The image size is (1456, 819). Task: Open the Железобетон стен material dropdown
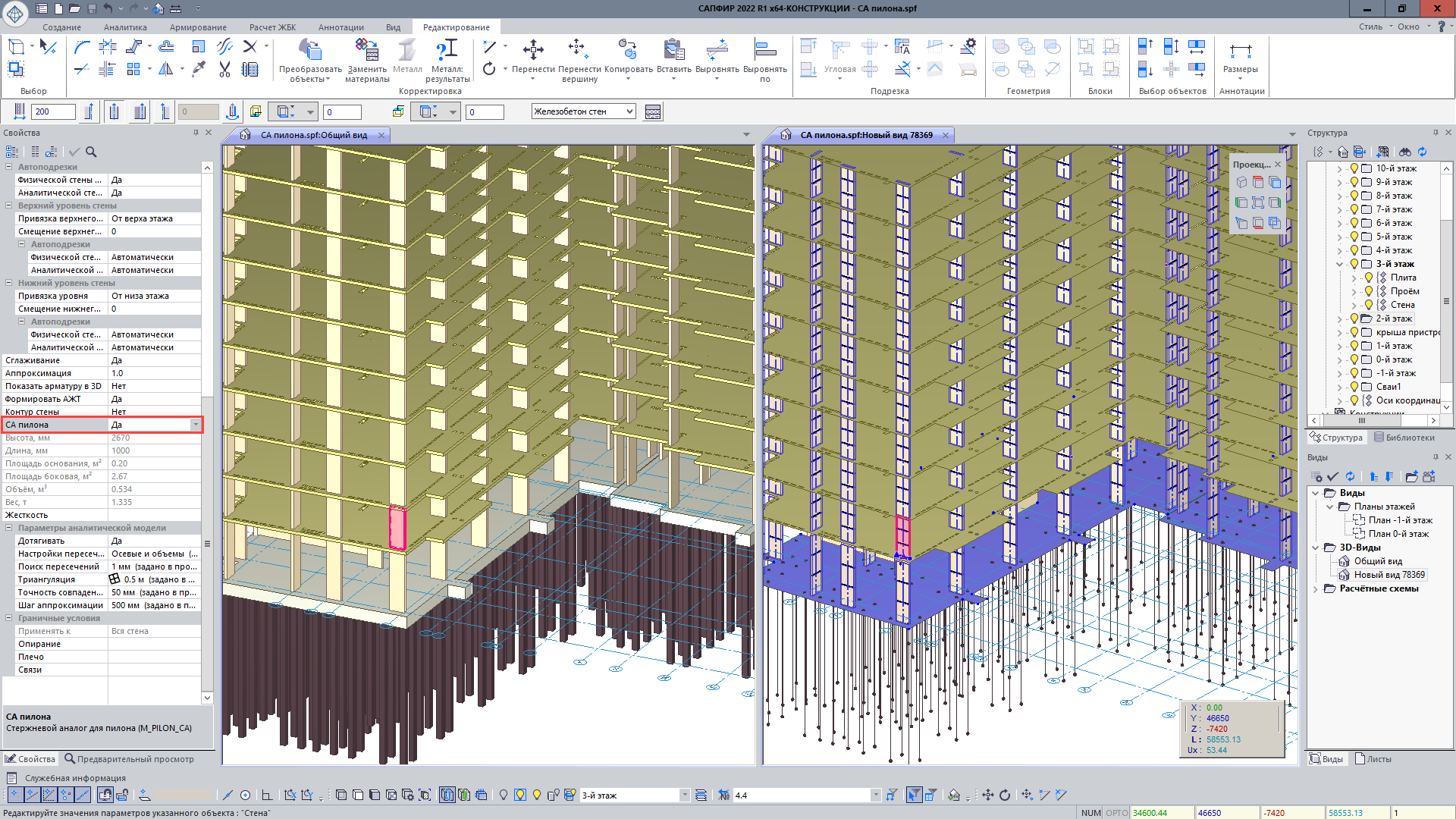(x=629, y=111)
